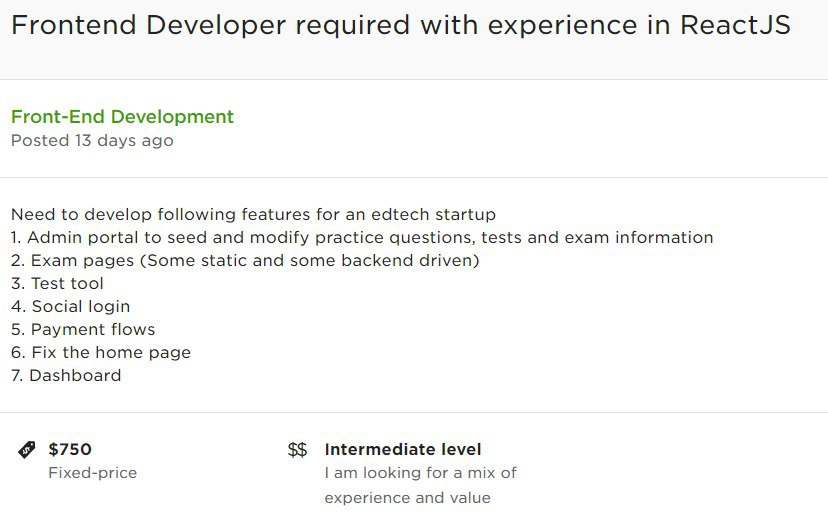The width and height of the screenshot is (828, 527).
Task: Click 'I am looking for a mix of' text
Action: click(x=421, y=473)
